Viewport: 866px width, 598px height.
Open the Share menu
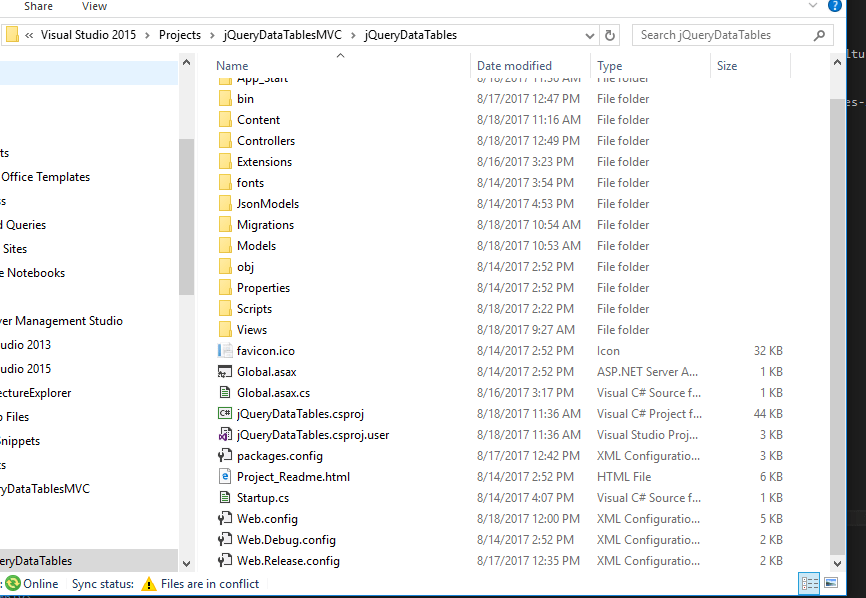[37, 6]
